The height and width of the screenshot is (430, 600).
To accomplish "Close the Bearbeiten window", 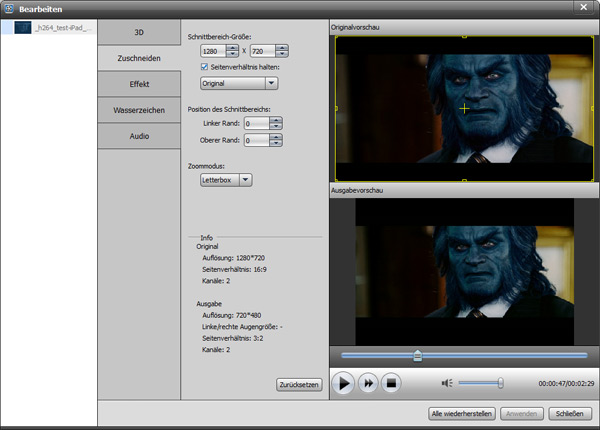I will click(x=584, y=7).
